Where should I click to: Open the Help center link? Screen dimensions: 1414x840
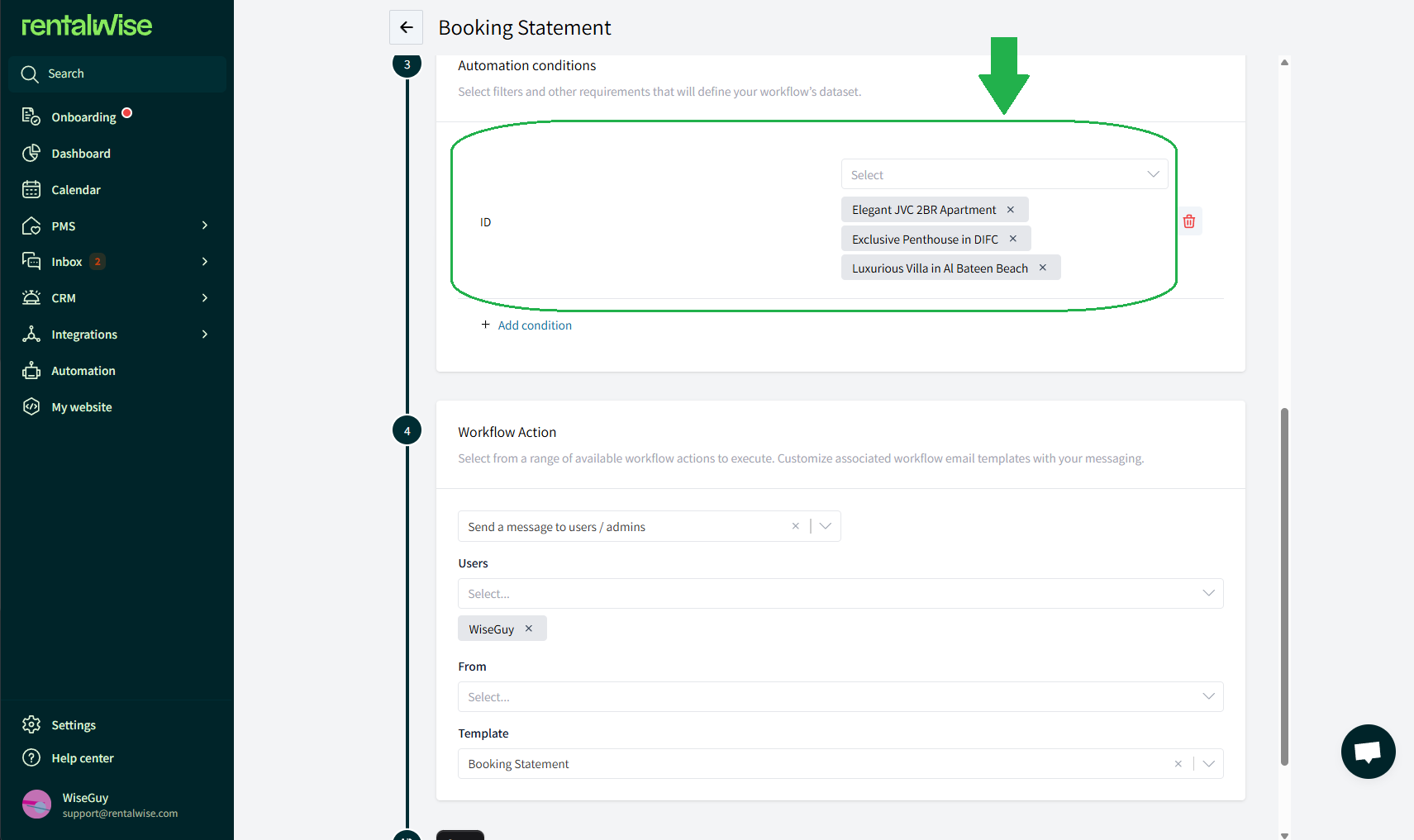point(83,758)
